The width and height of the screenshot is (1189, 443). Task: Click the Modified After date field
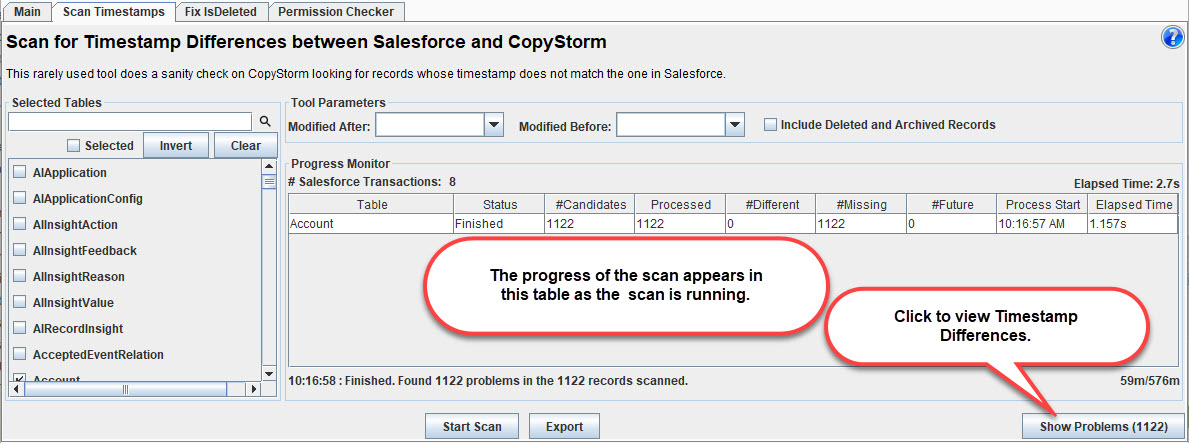click(x=430, y=125)
